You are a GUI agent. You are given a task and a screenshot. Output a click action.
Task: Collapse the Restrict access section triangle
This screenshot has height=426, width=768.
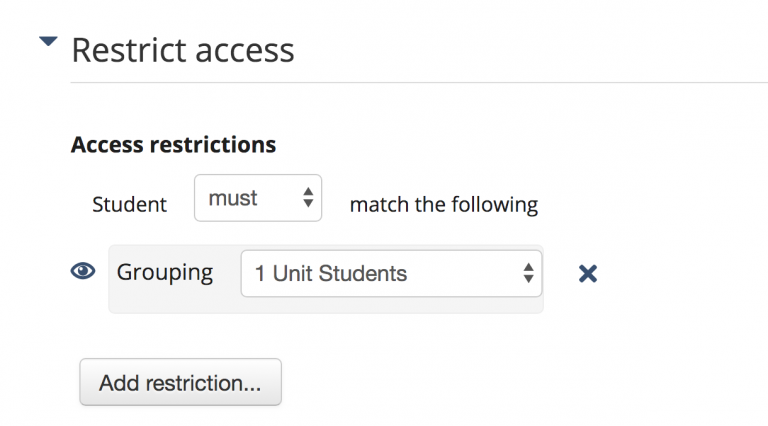48,41
